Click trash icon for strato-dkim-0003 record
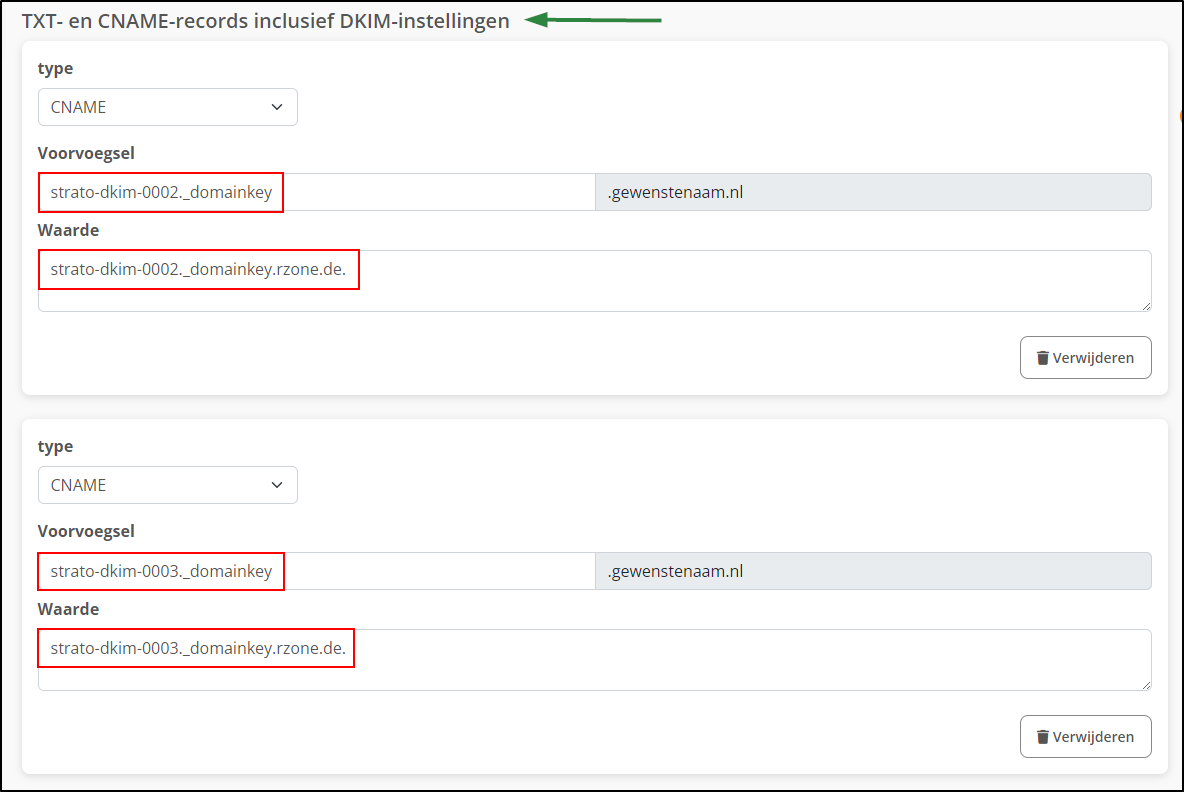The height and width of the screenshot is (792, 1184). pyautogui.click(x=1043, y=737)
